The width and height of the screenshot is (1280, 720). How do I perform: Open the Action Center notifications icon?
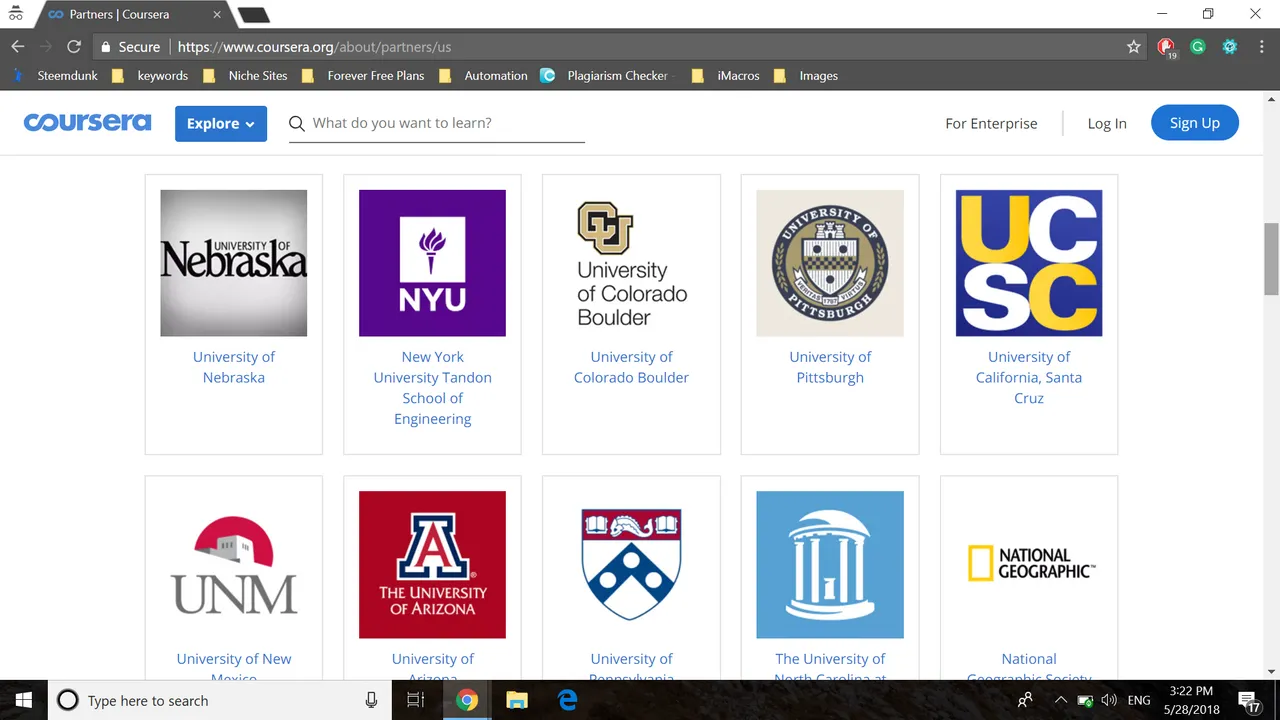click(x=1248, y=701)
